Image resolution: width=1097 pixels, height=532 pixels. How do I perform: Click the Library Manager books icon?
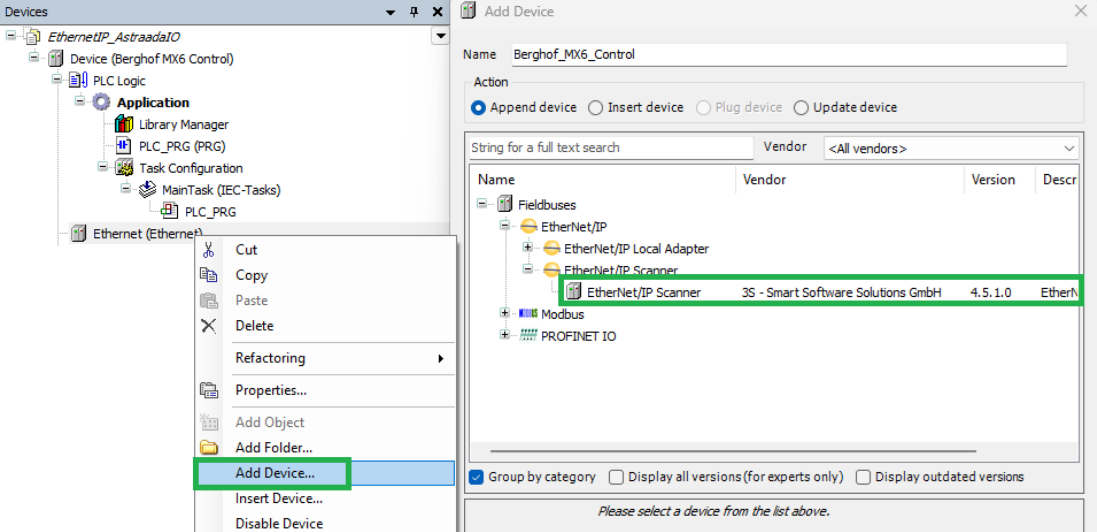(124, 125)
